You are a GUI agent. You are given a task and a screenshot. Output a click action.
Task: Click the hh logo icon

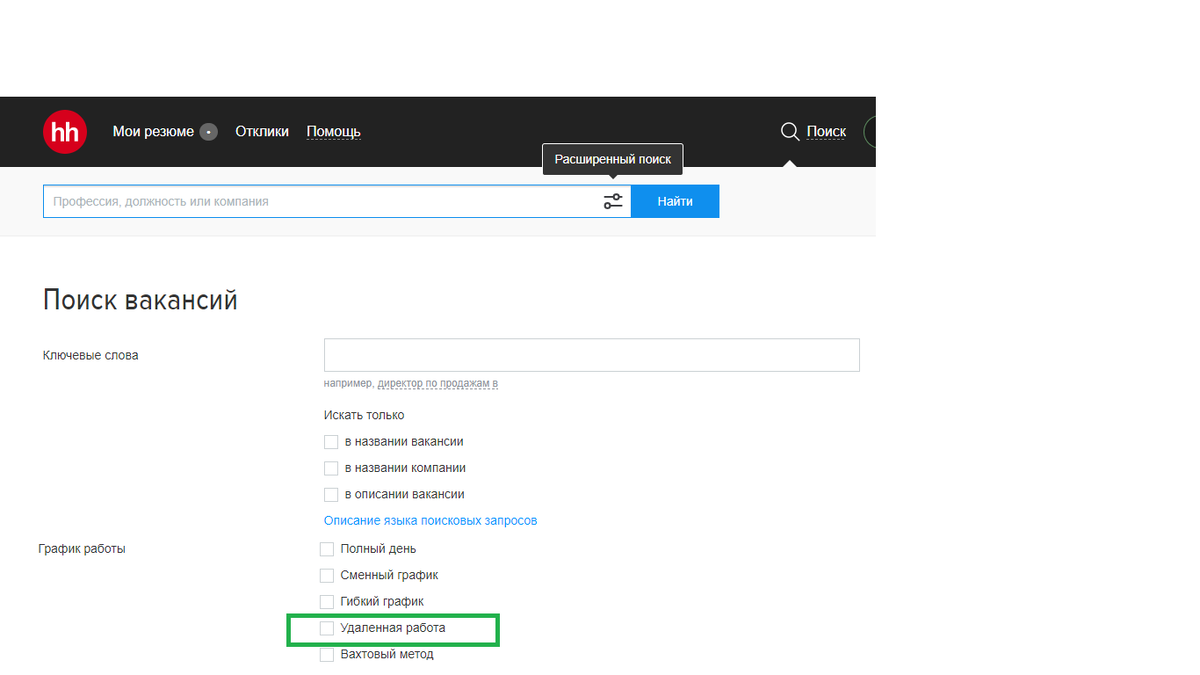[x=65, y=132]
